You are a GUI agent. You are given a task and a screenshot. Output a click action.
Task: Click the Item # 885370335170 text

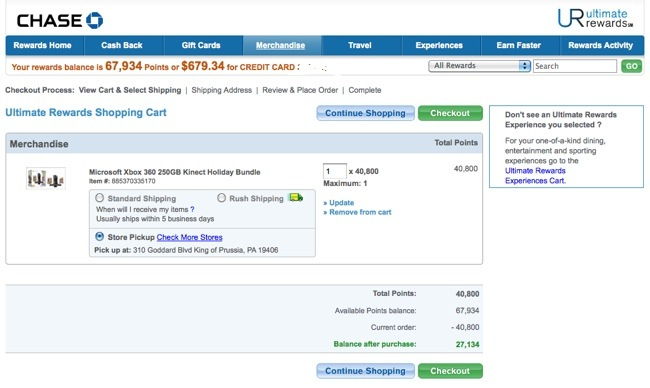click(122, 181)
